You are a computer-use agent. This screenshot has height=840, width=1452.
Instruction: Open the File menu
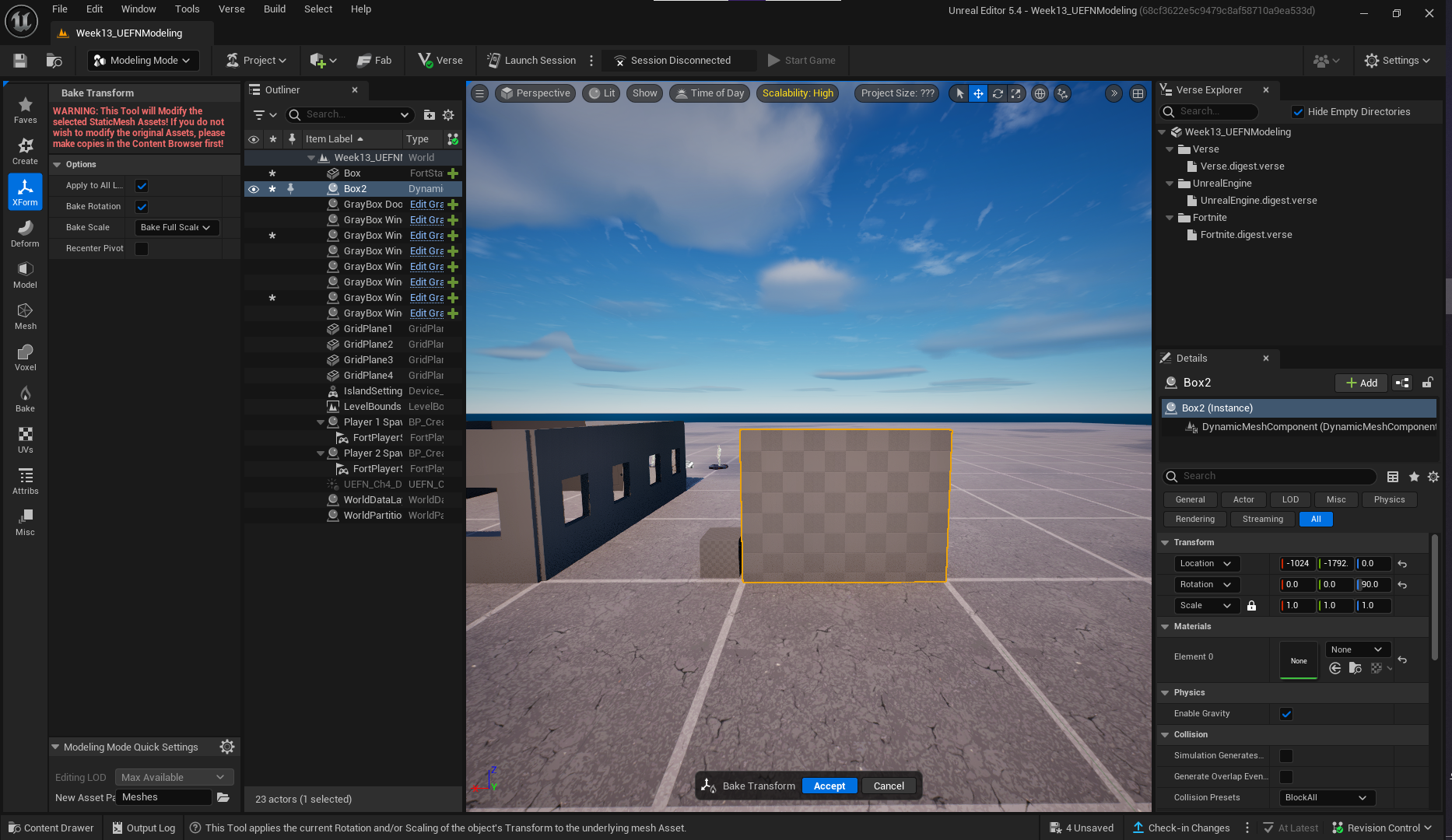[60, 9]
